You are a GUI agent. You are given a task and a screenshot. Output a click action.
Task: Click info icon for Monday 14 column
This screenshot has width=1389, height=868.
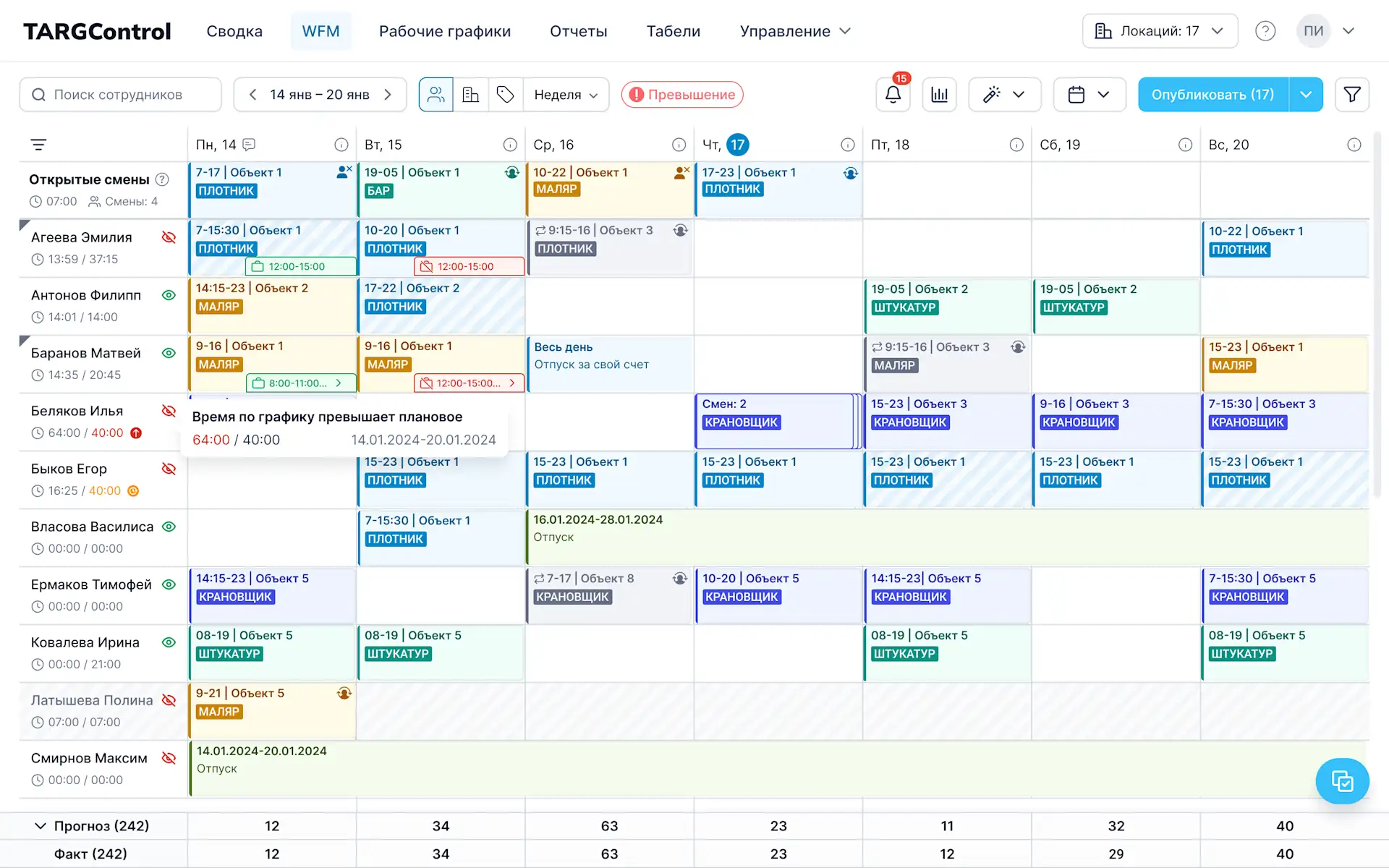[341, 145]
